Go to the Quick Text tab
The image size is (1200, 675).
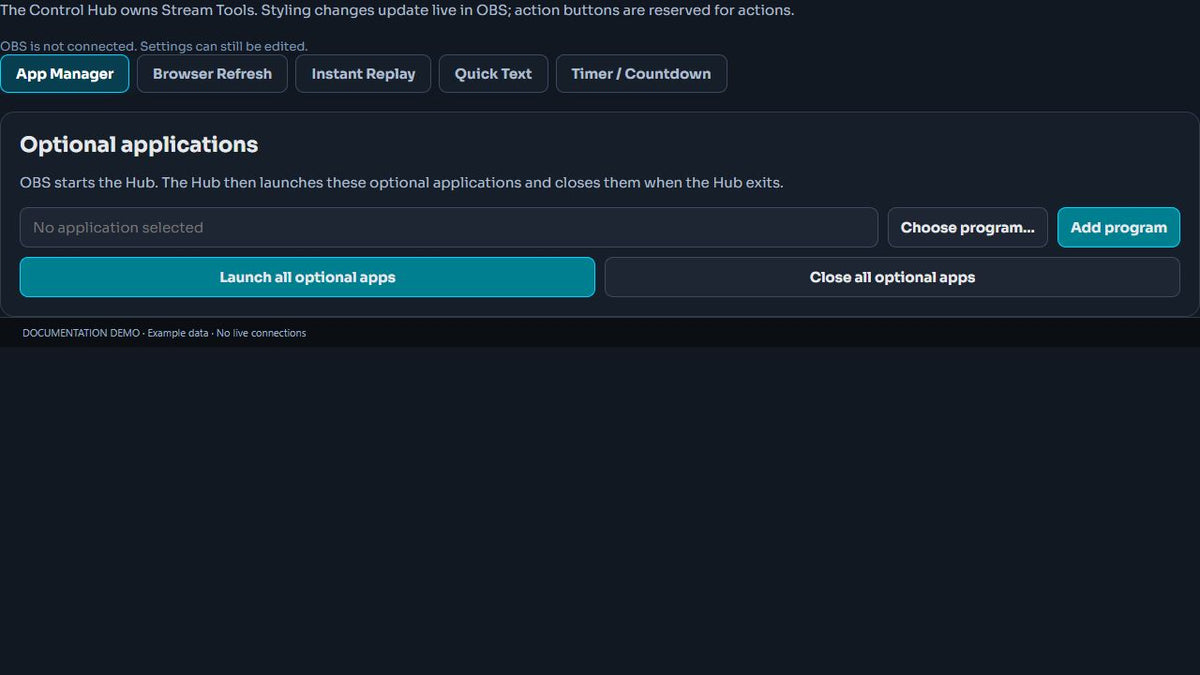click(493, 74)
